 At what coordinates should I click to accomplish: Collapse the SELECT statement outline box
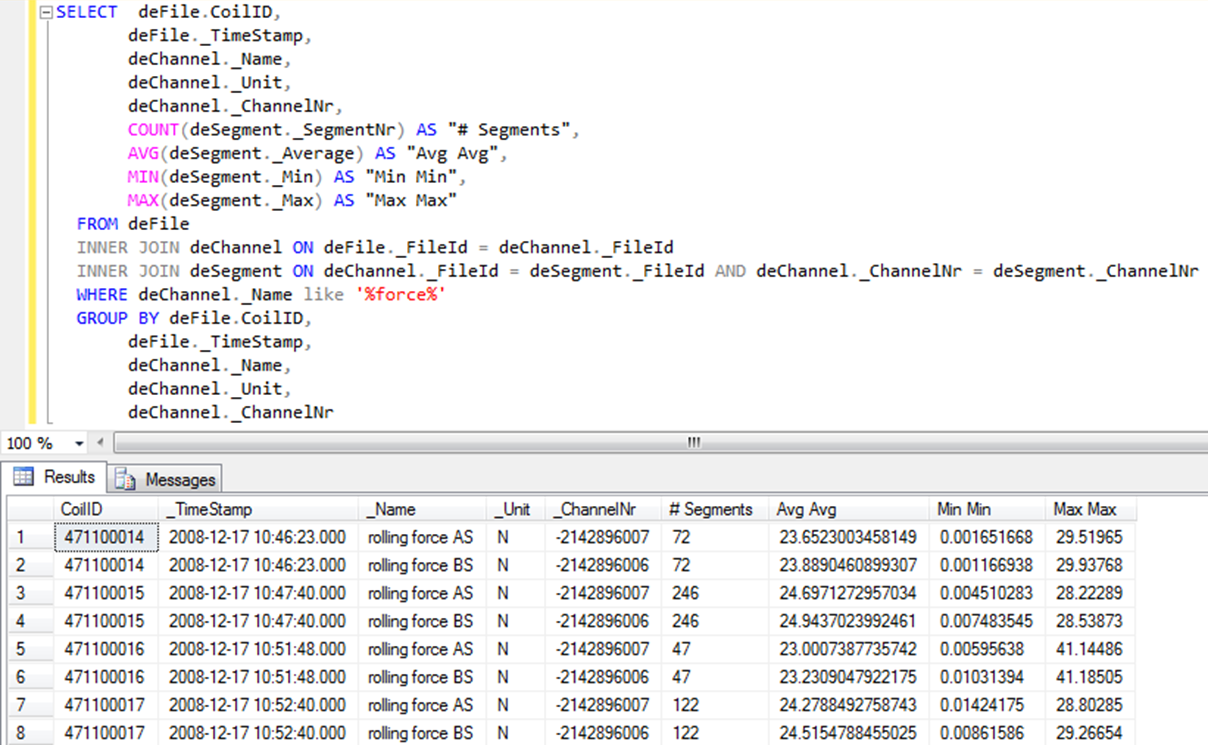[46, 12]
